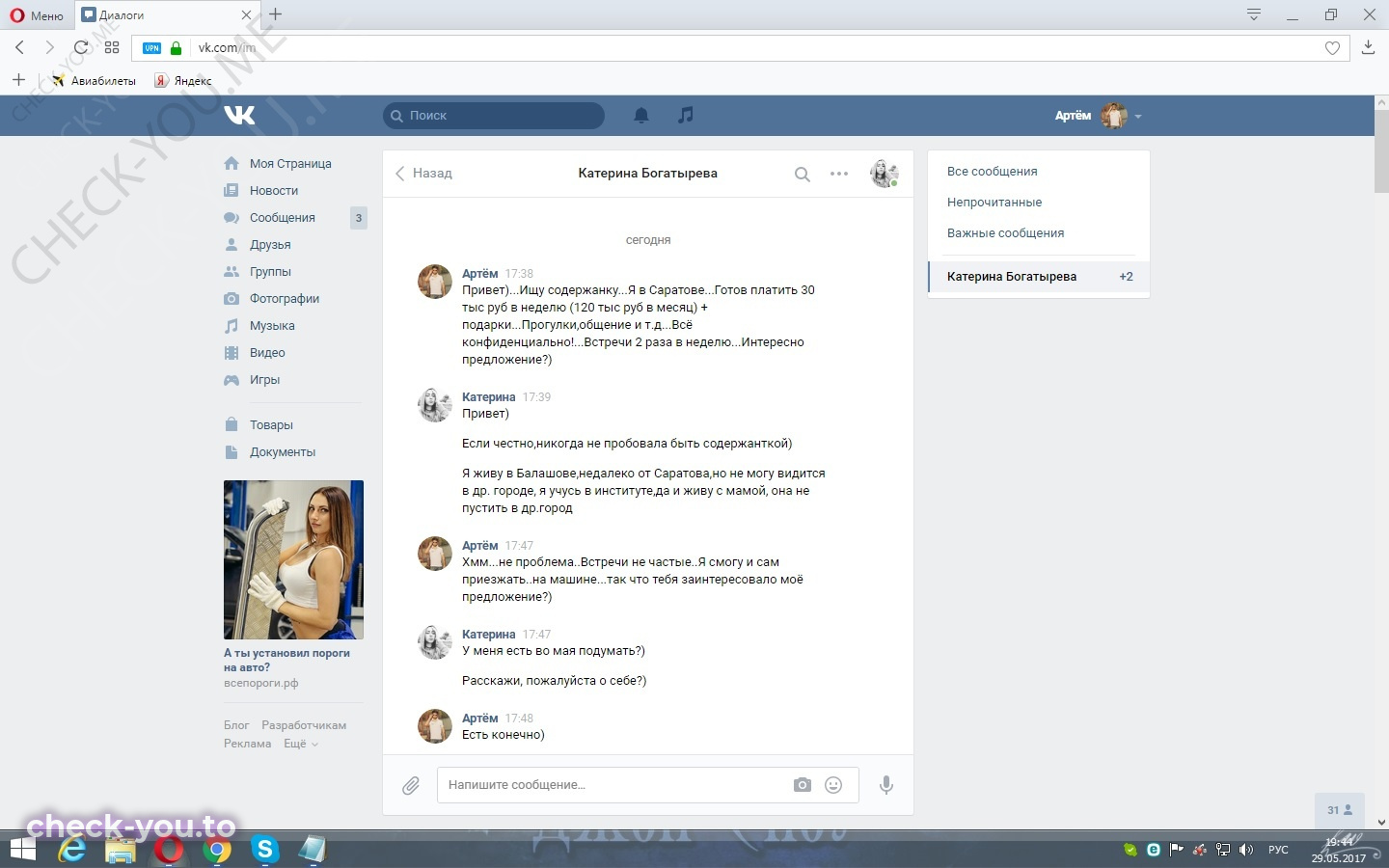This screenshot has width=1389, height=868.
Task: Open the Opera Меню
Action: [37, 15]
